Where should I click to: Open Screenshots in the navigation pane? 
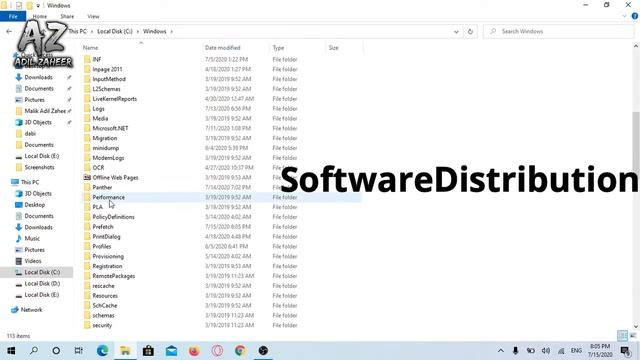pyautogui.click(x=39, y=167)
